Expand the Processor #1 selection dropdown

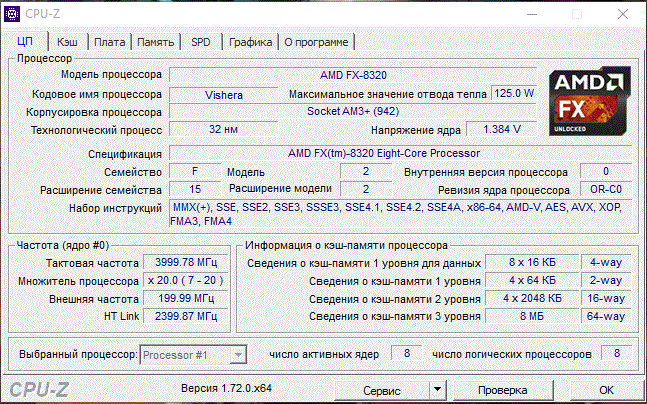pyautogui.click(x=237, y=355)
